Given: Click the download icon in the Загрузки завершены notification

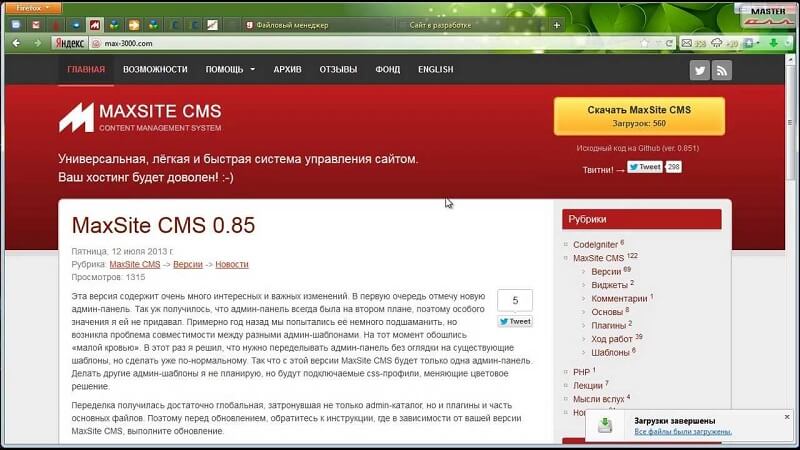Looking at the screenshot, I should click(x=605, y=425).
